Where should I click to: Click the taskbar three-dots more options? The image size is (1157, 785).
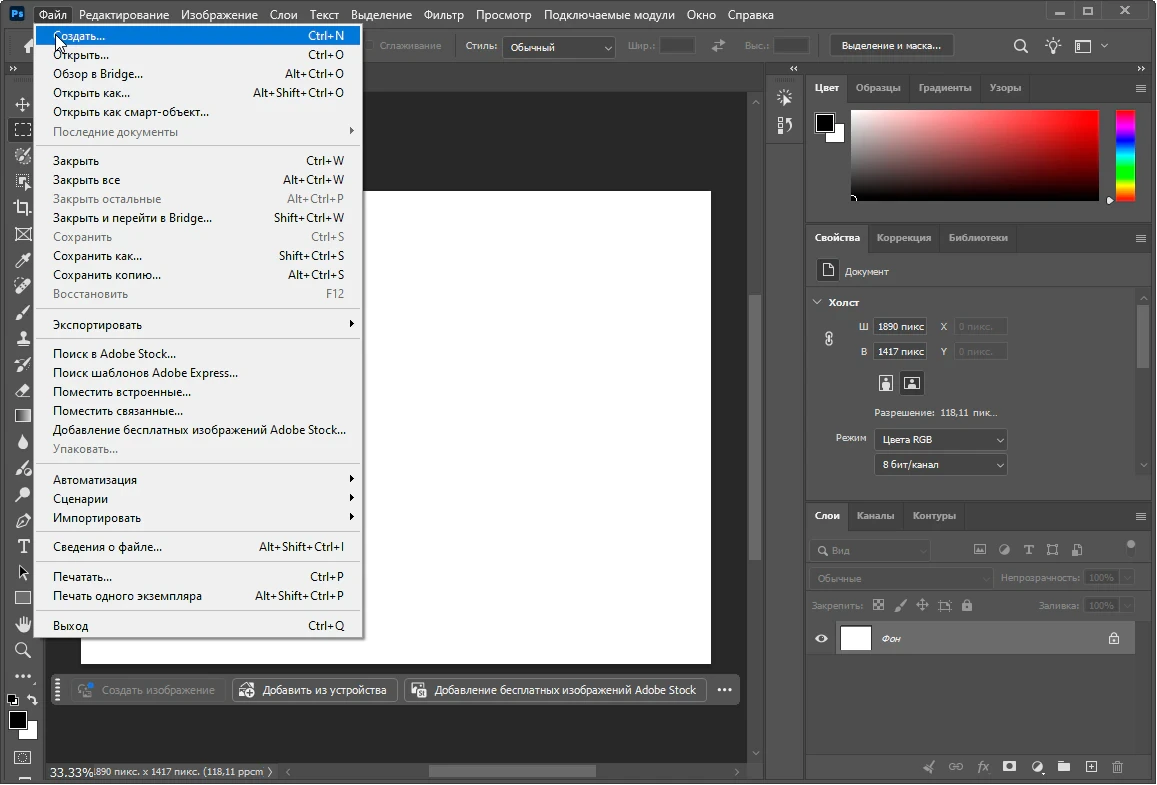tap(725, 690)
